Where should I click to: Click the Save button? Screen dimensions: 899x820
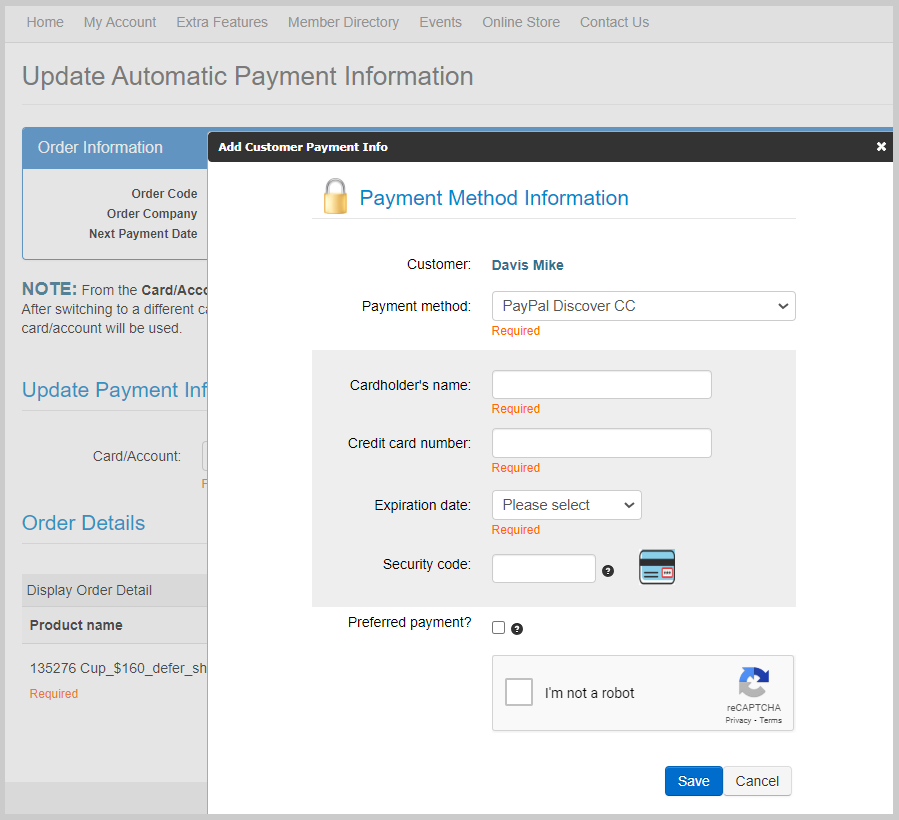[x=694, y=781]
